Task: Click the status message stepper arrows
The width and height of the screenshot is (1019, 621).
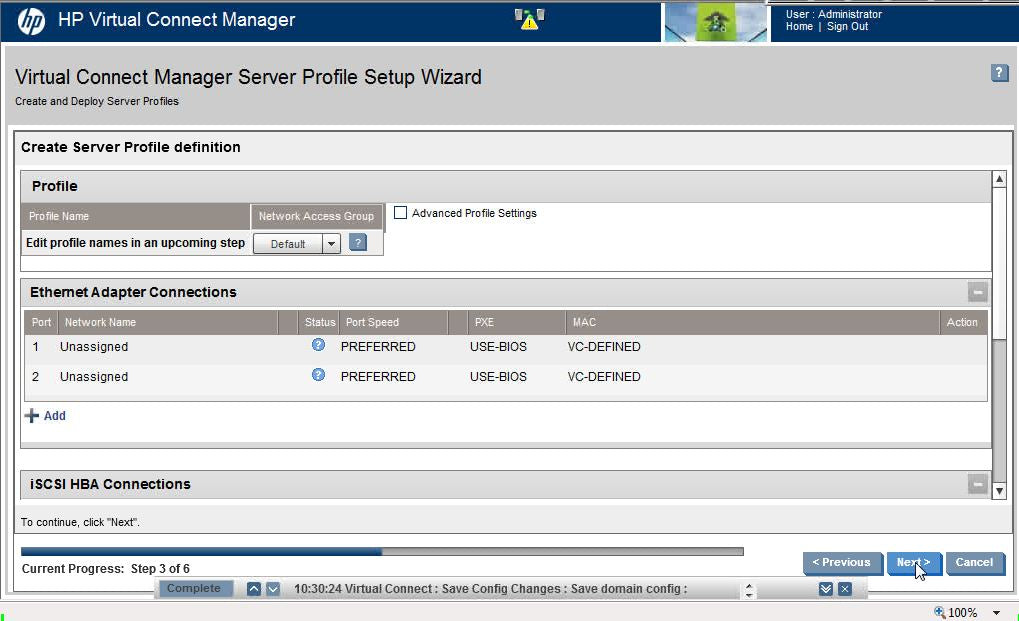Action: coord(749,590)
